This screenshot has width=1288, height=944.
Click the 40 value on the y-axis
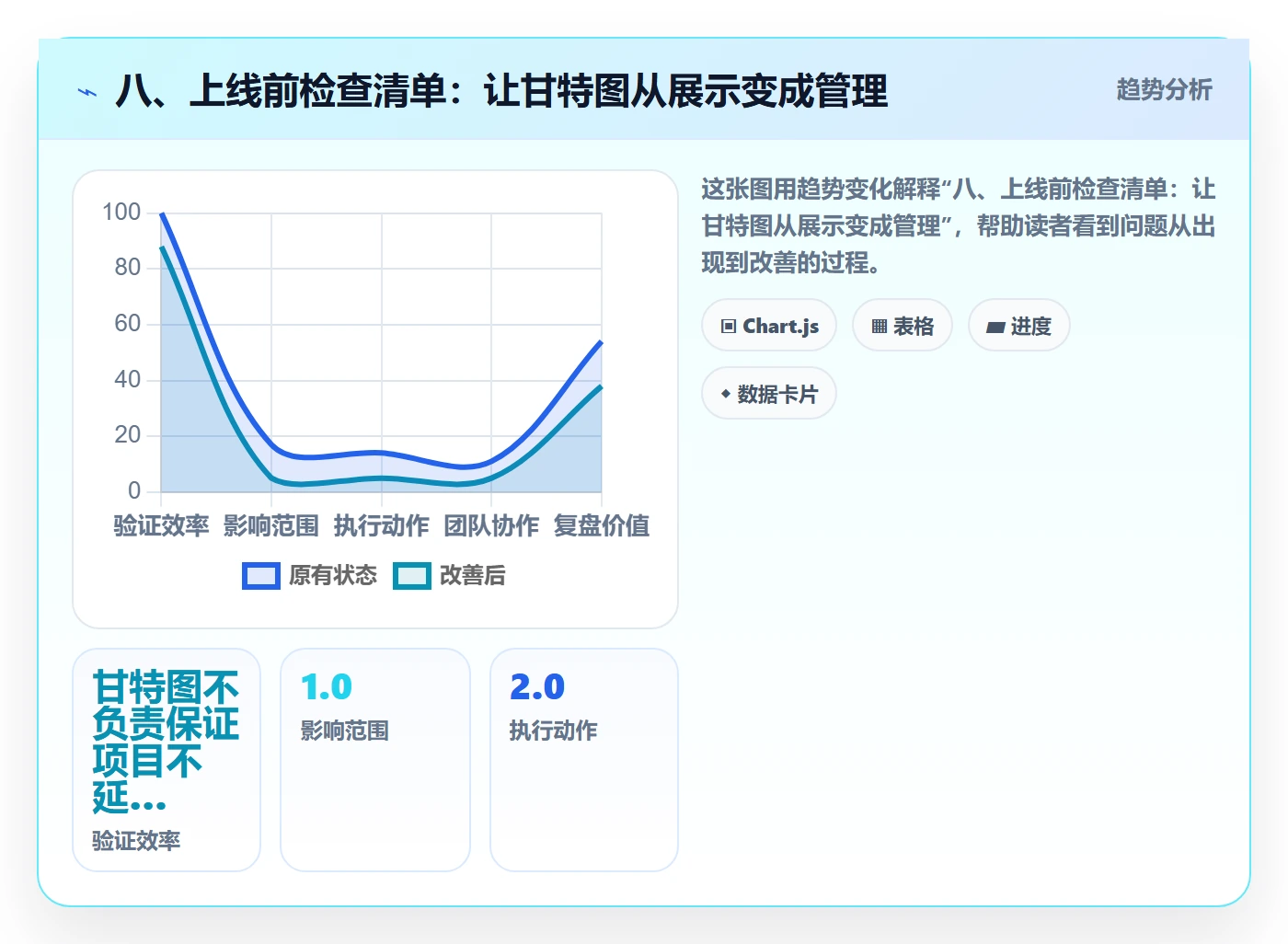click(x=128, y=379)
